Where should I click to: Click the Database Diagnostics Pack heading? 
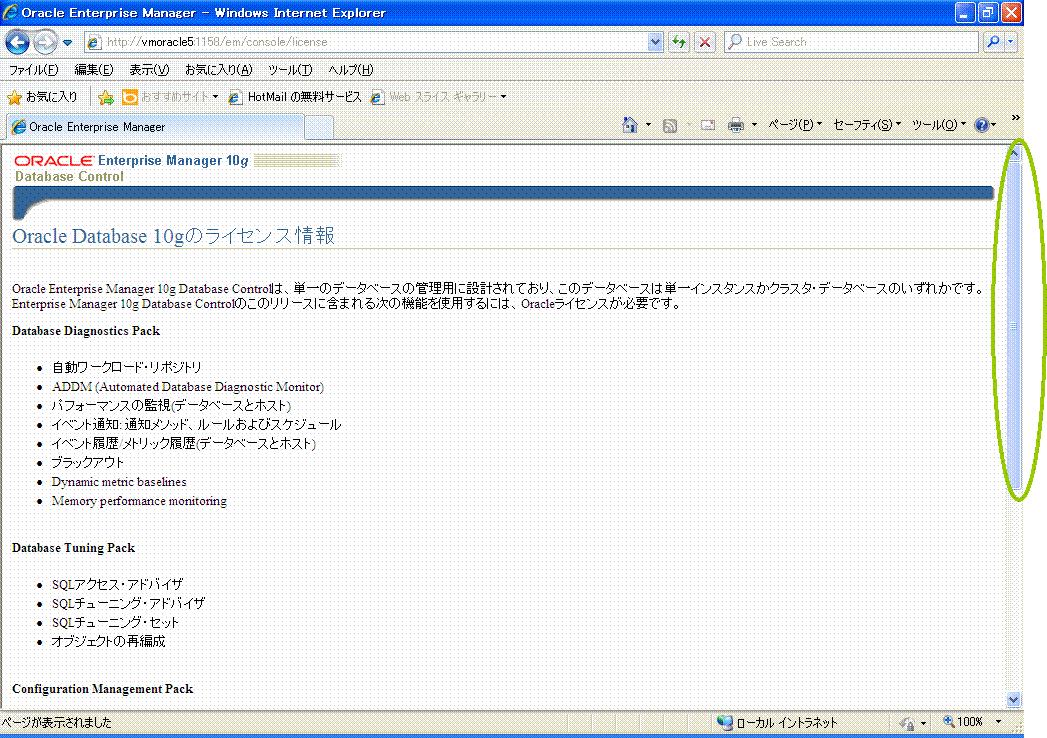click(x=86, y=331)
